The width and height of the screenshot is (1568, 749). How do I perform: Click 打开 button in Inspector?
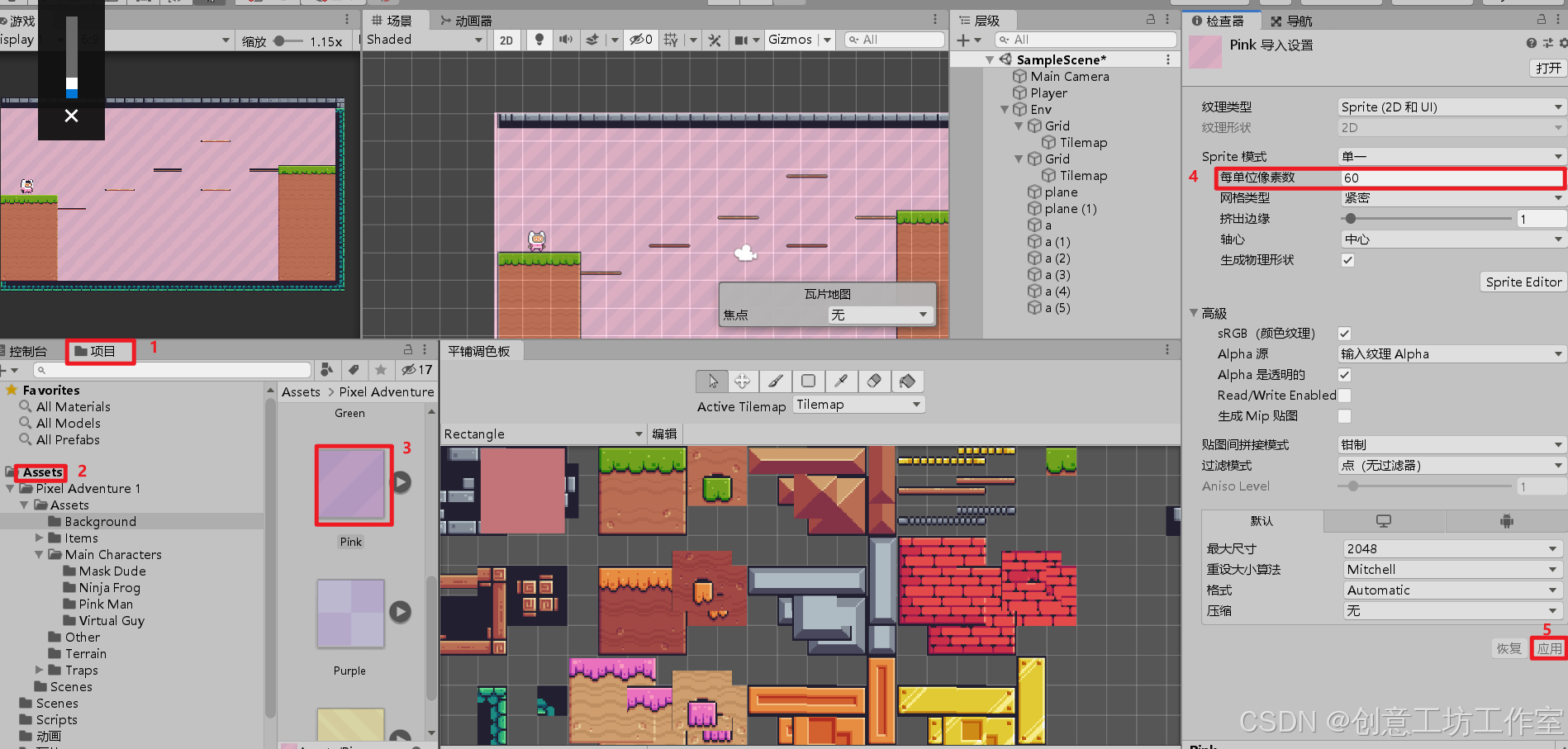pyautogui.click(x=1548, y=69)
